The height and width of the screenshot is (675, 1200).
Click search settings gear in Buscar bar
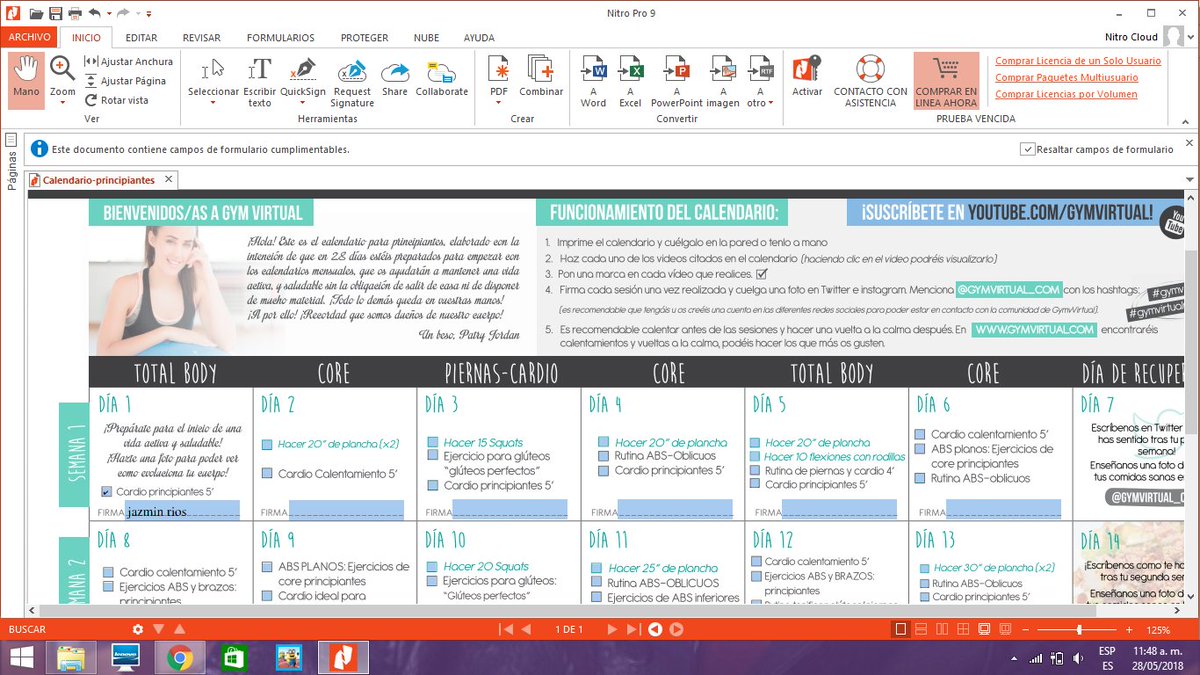point(138,629)
